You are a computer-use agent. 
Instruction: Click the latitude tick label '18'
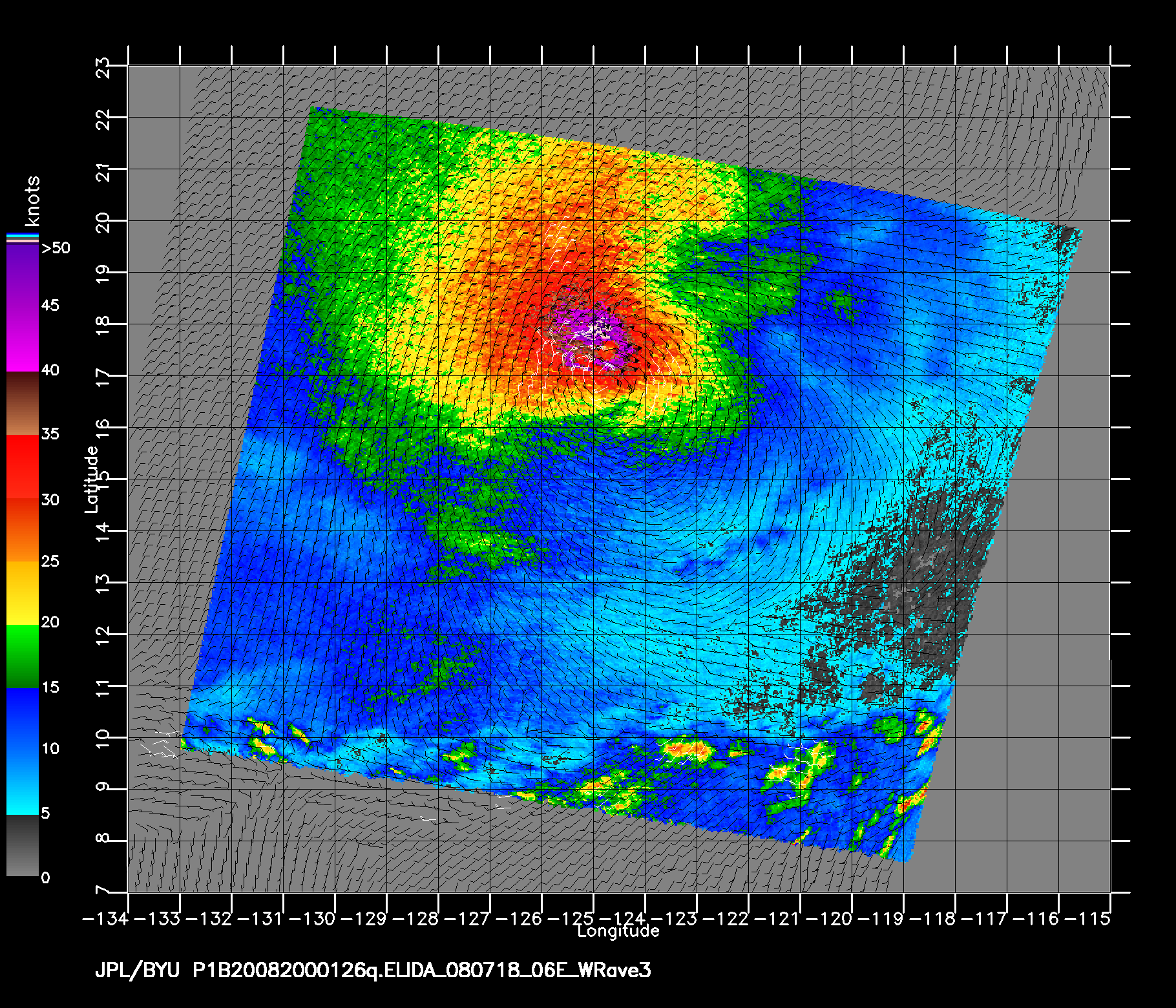point(103,326)
